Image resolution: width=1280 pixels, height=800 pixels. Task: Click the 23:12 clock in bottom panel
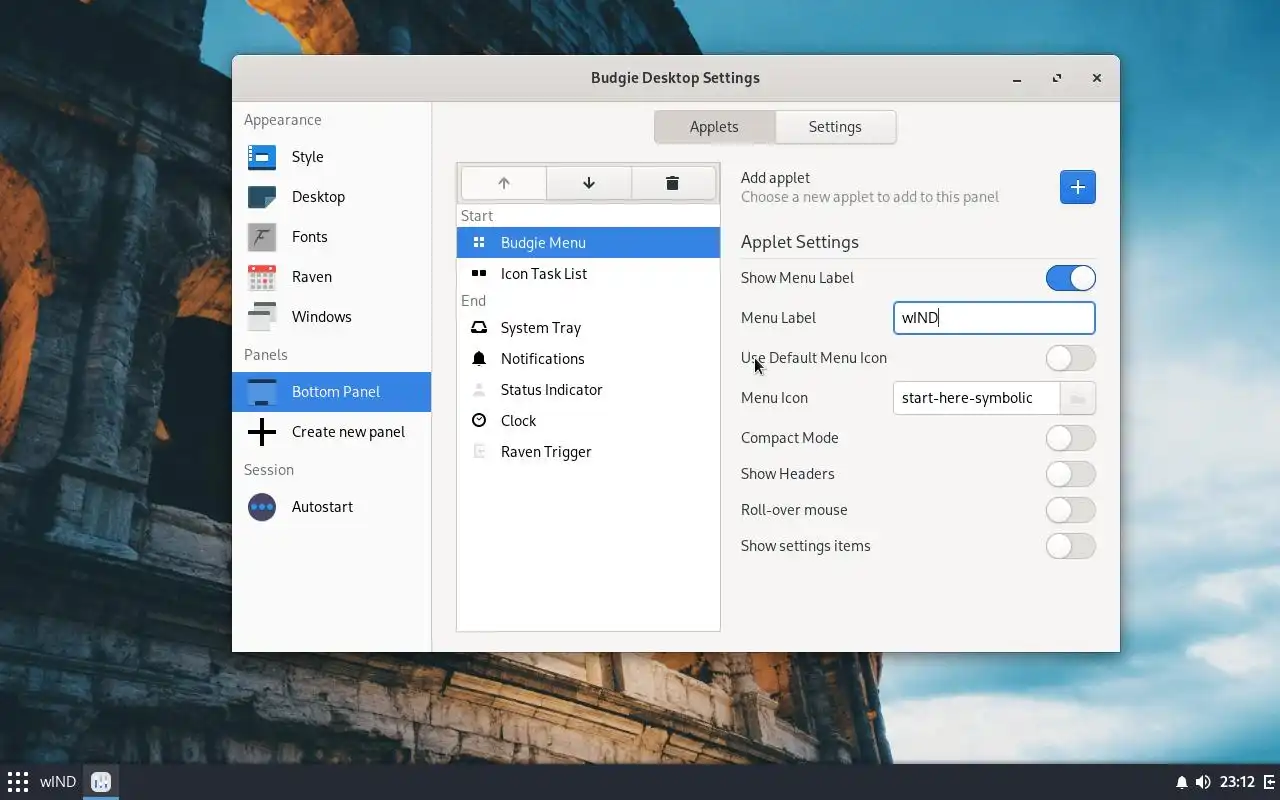[x=1237, y=782]
